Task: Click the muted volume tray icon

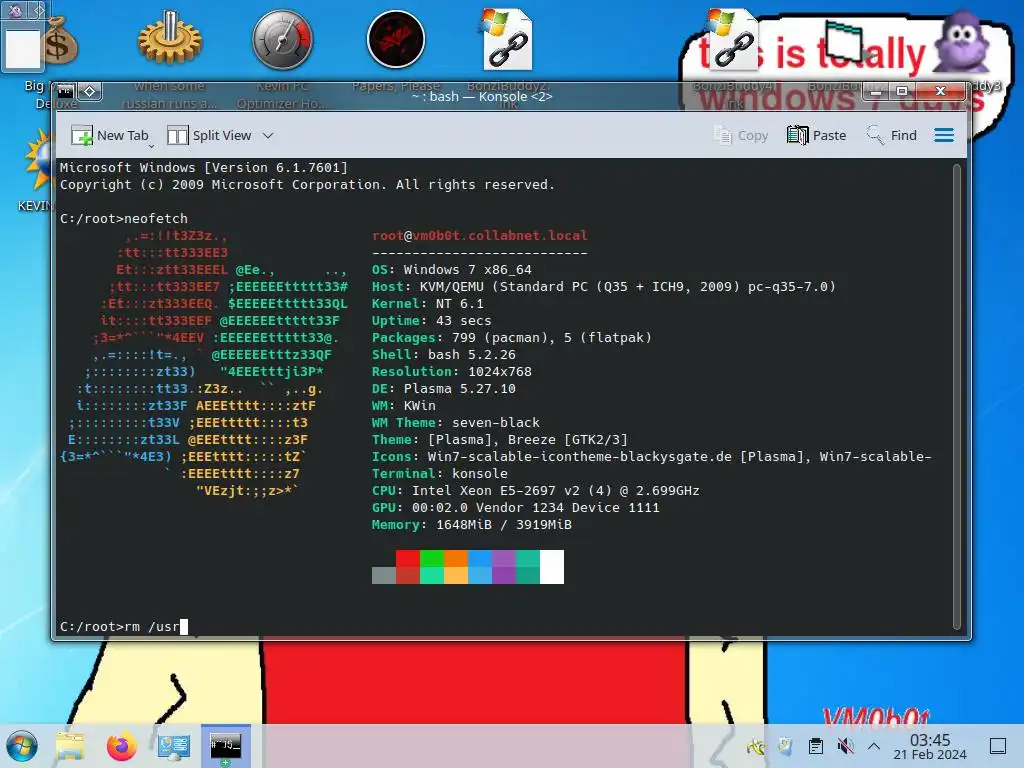Action: [845, 746]
